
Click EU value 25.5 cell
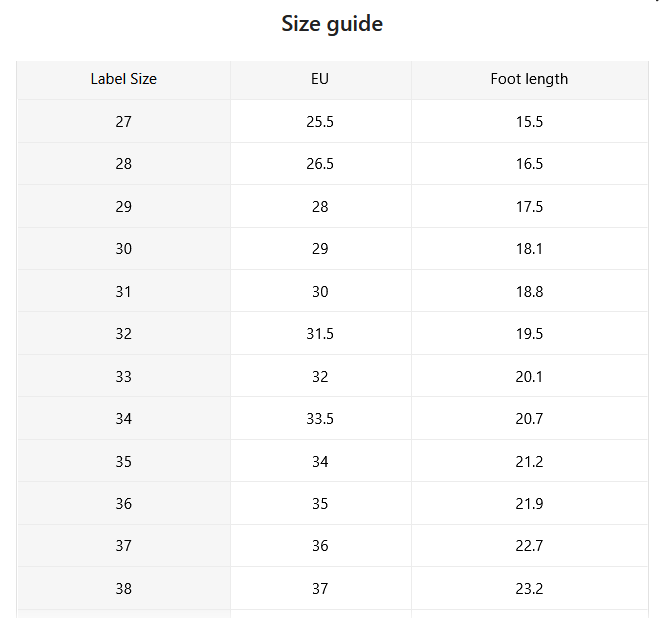(x=320, y=122)
